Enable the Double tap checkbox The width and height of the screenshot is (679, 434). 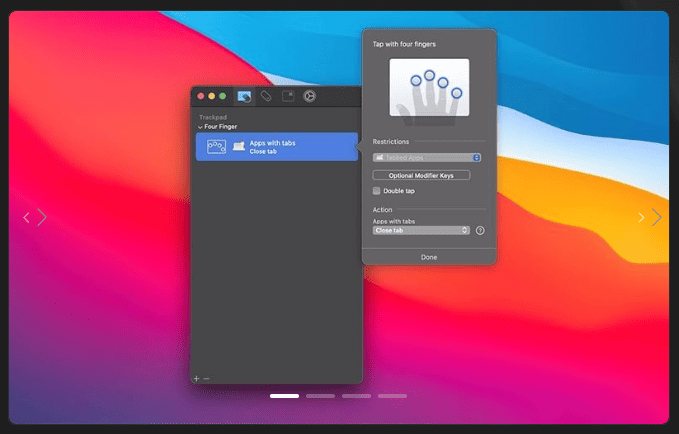(x=376, y=191)
